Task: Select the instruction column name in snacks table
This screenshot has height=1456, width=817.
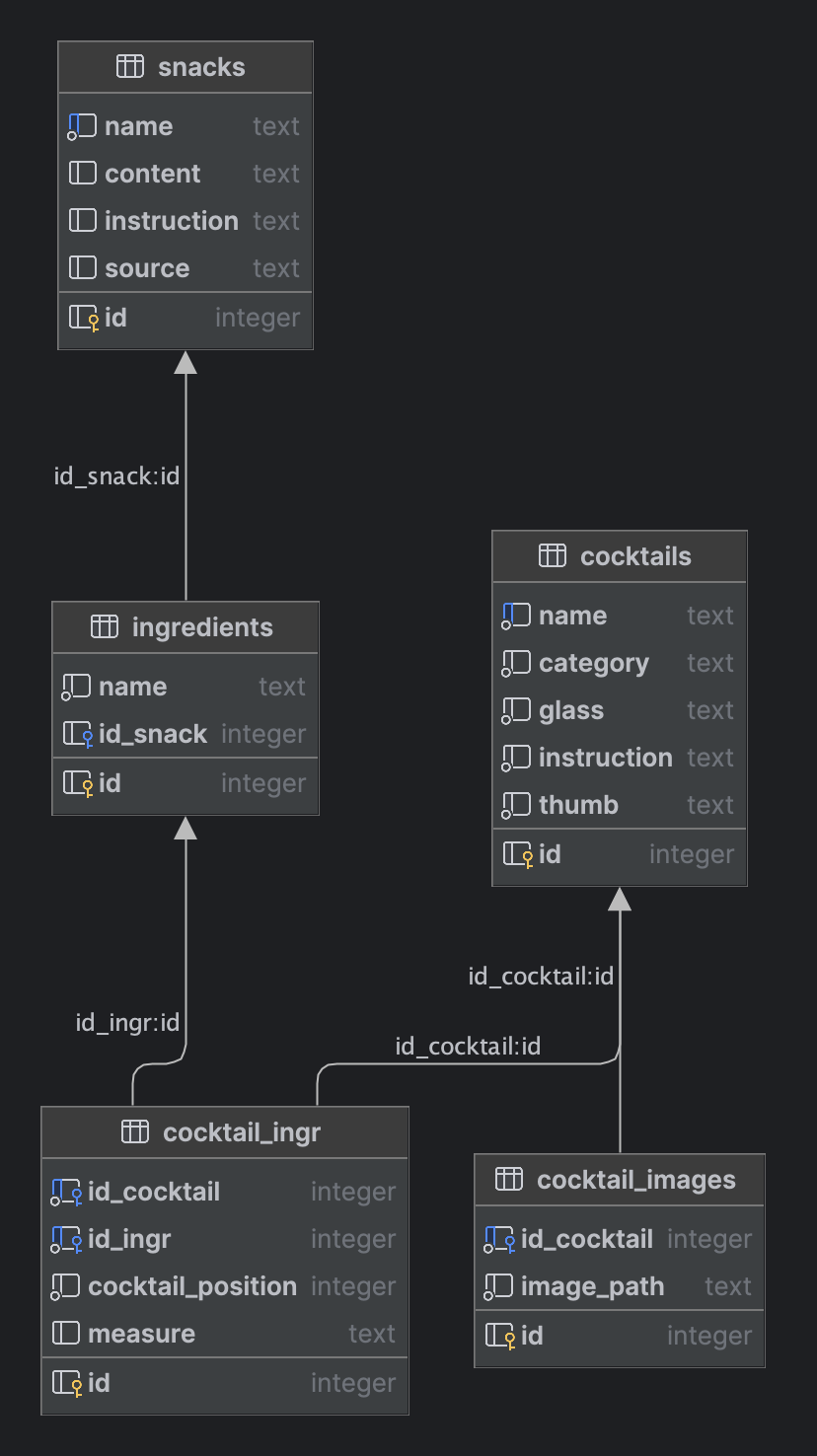Action: (172, 221)
